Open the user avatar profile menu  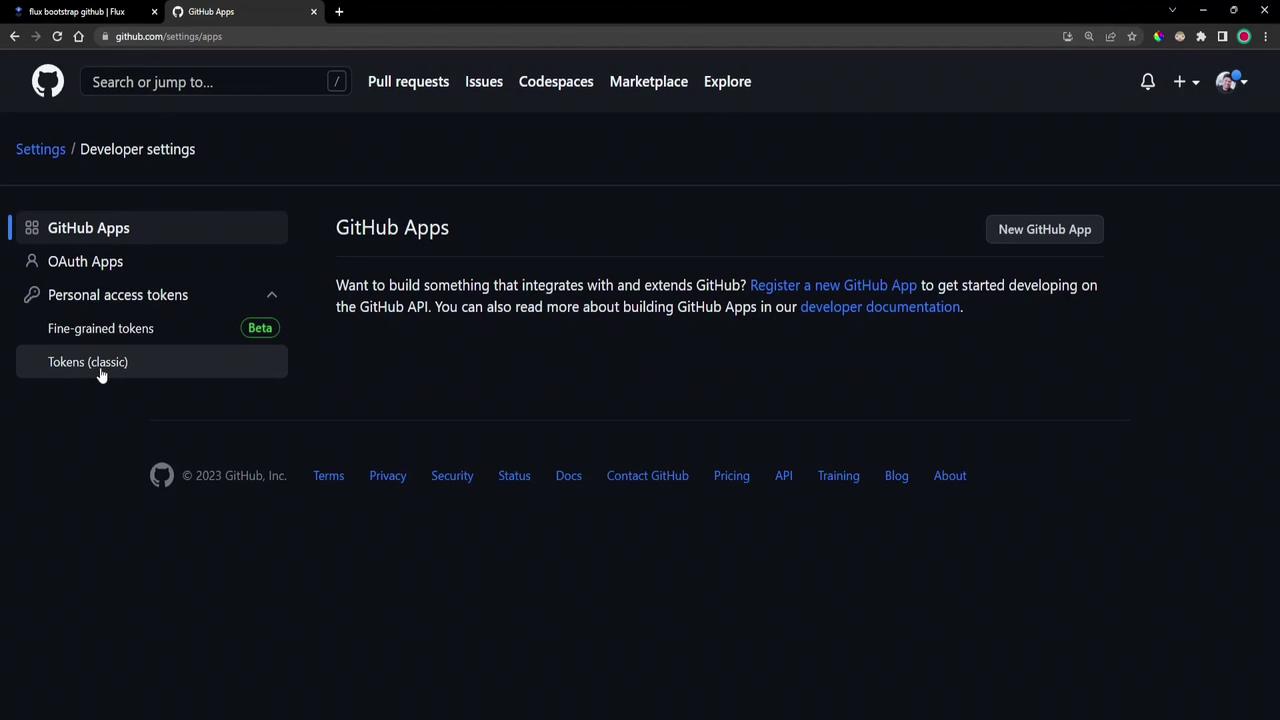1230,82
